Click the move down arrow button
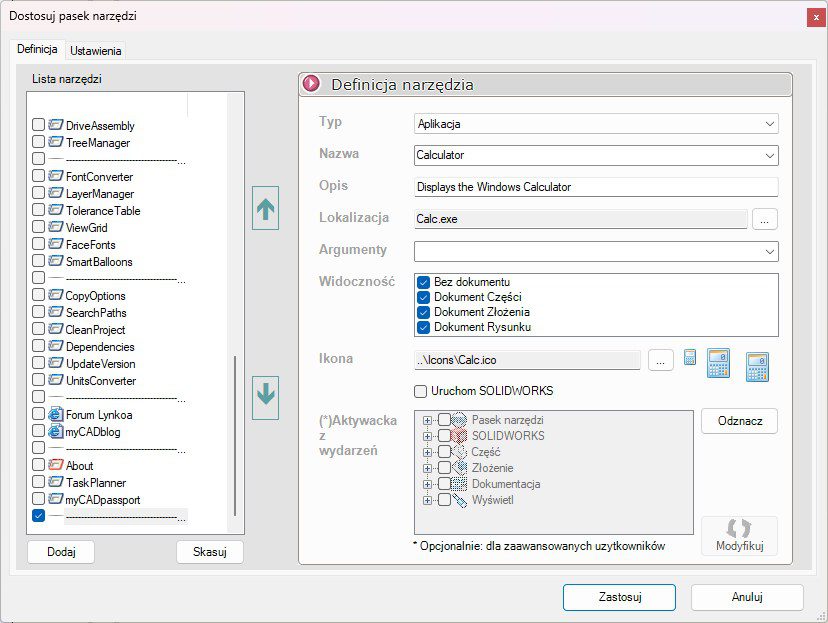This screenshot has width=828, height=623. coord(265,398)
